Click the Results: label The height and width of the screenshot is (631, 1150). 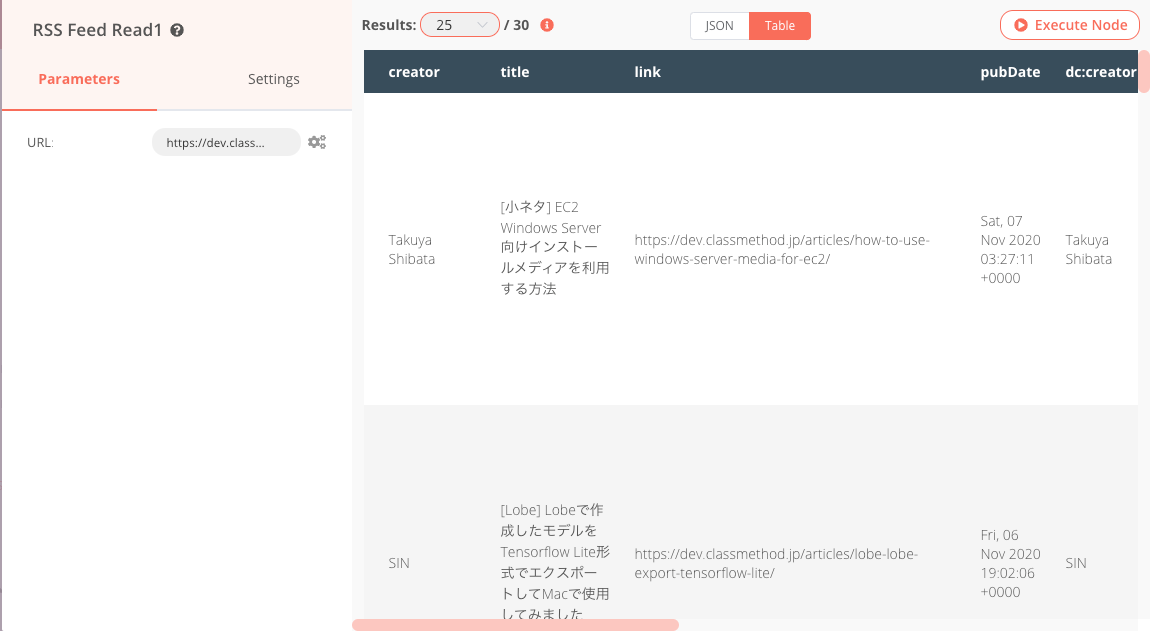[389, 25]
